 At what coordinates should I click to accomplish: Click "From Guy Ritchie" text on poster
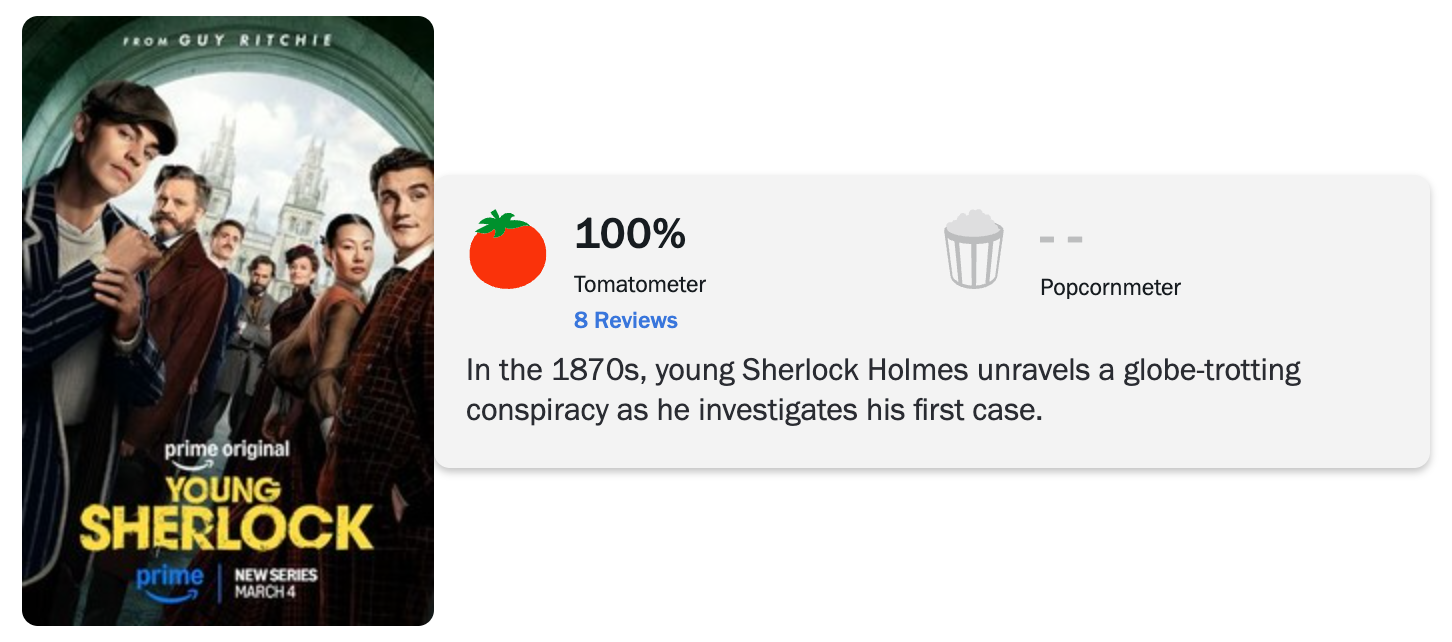(227, 41)
